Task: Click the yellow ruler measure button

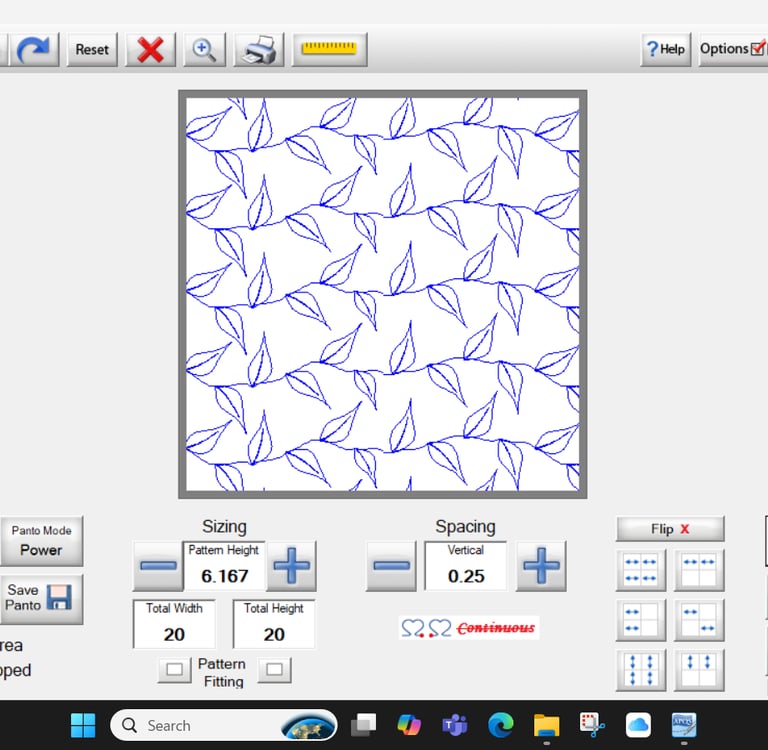Action: point(329,49)
